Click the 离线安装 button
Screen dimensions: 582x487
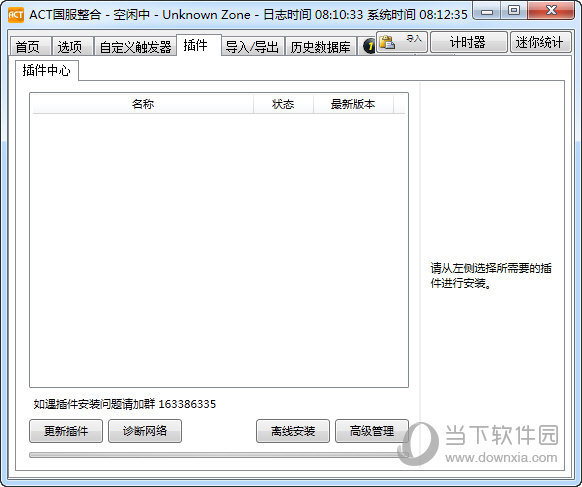pyautogui.click(x=292, y=431)
